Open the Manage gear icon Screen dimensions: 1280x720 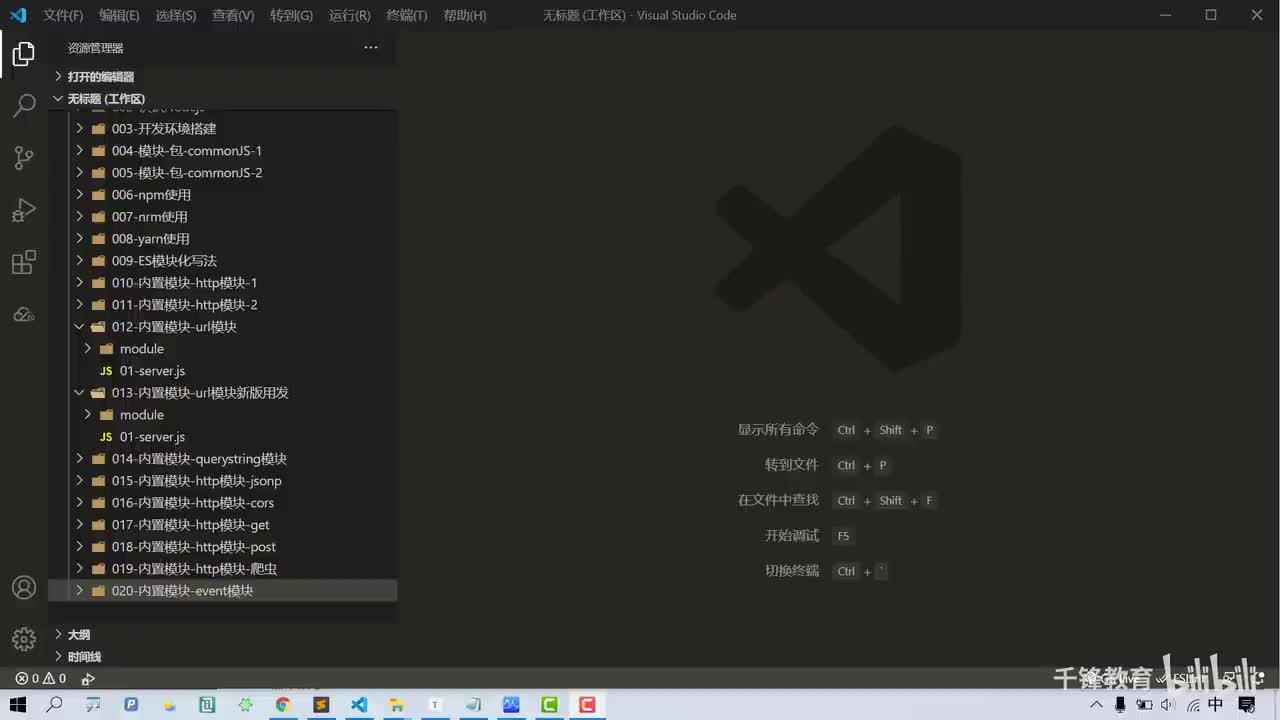[x=23, y=639]
